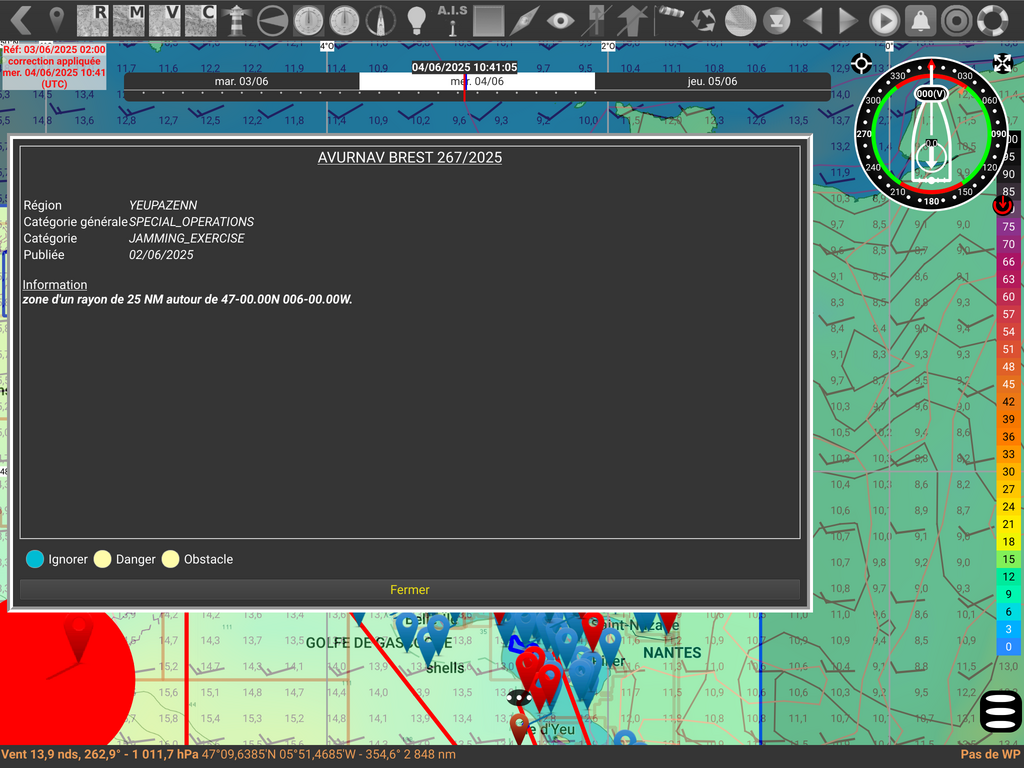
Task: Click the grid sphere icon
Action: (x=741, y=20)
